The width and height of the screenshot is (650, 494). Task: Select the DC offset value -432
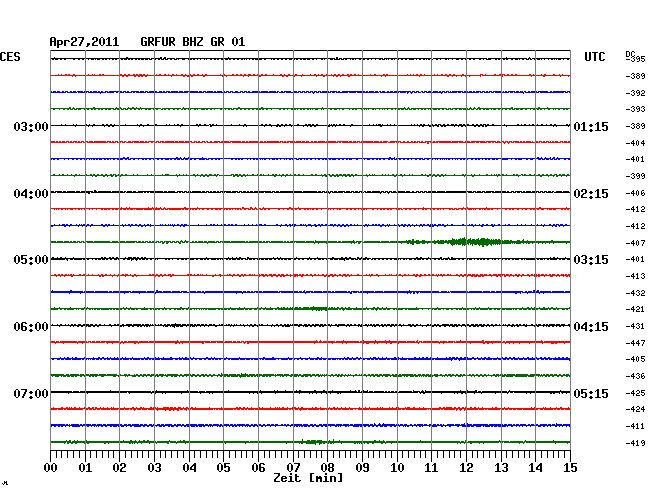(635, 293)
